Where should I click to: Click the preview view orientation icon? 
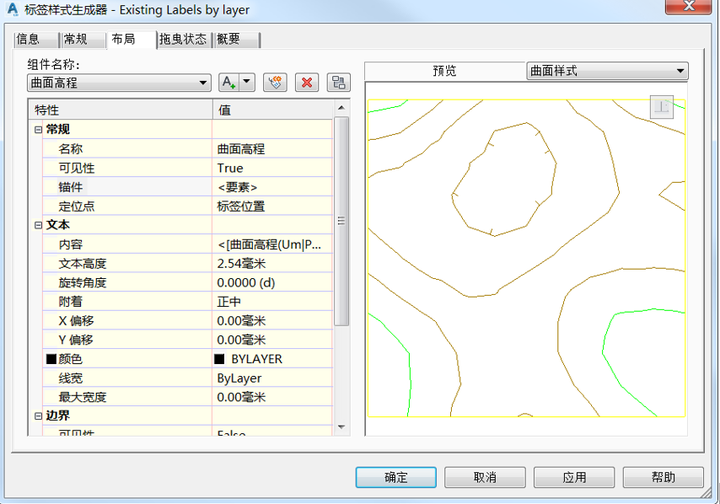662,107
